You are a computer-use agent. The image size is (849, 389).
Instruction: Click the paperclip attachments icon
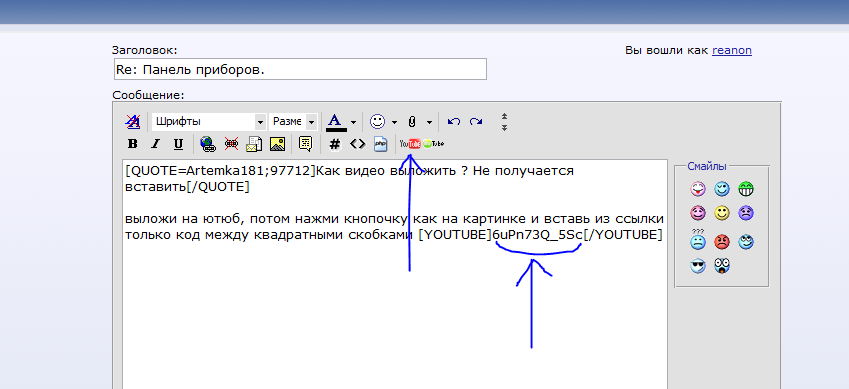pyautogui.click(x=412, y=122)
